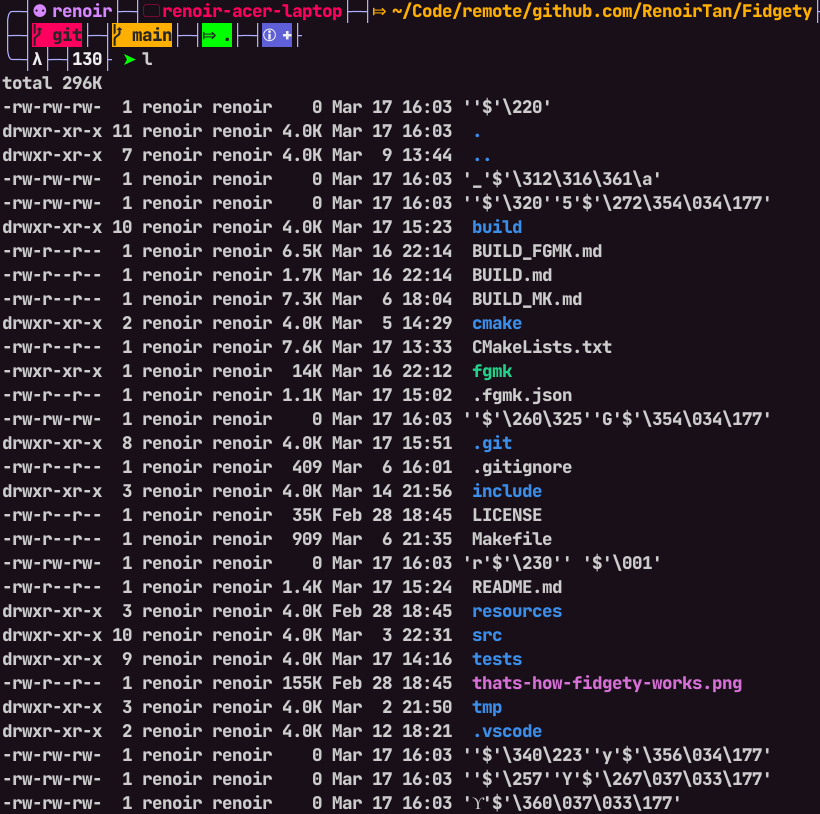Click the fgmk executable file name
This screenshot has height=814, width=820.
492,371
